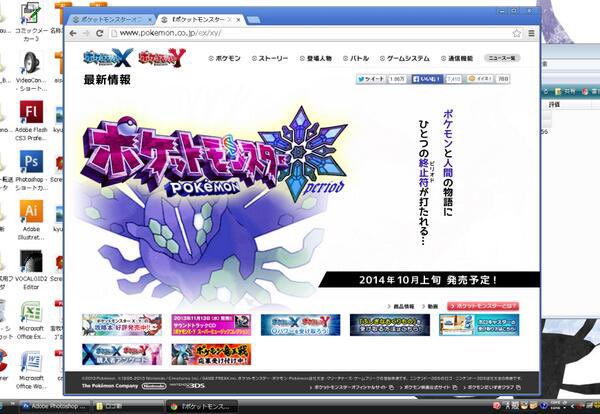Open a new tab with the new-tab button
600x414 pixels.
pyautogui.click(x=253, y=20)
